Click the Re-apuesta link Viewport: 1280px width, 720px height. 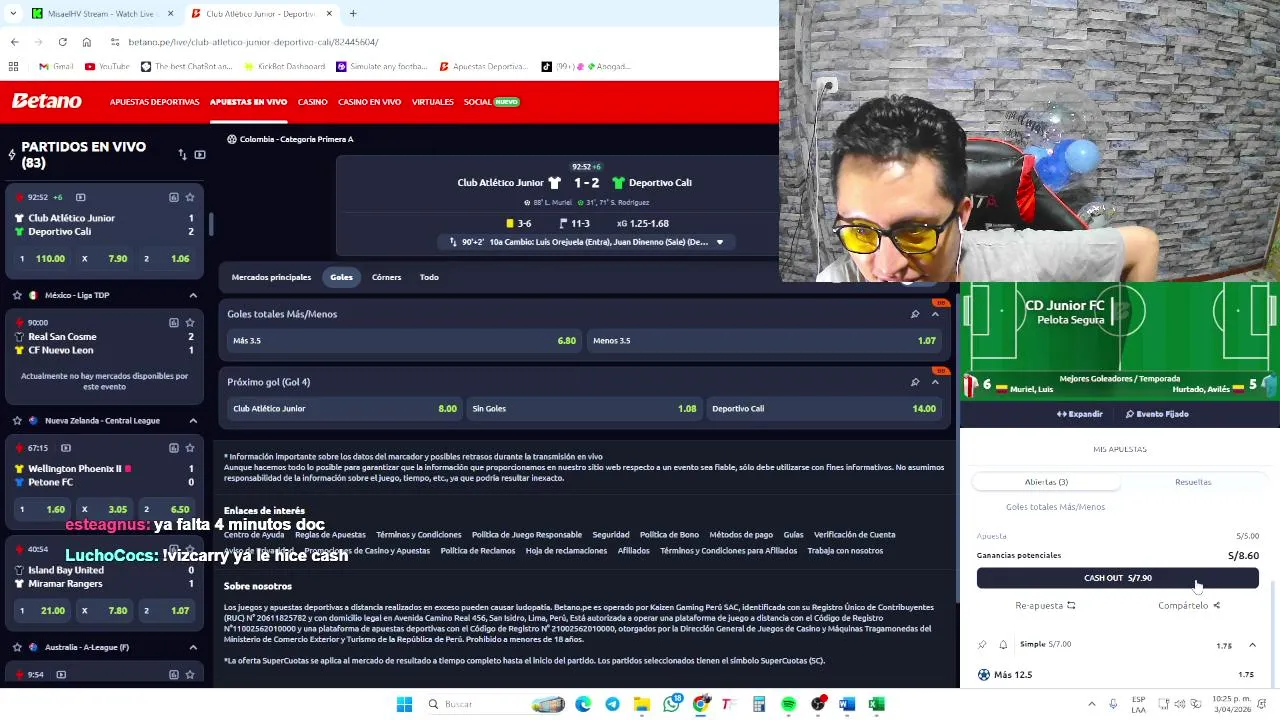pyautogui.click(x=1045, y=606)
